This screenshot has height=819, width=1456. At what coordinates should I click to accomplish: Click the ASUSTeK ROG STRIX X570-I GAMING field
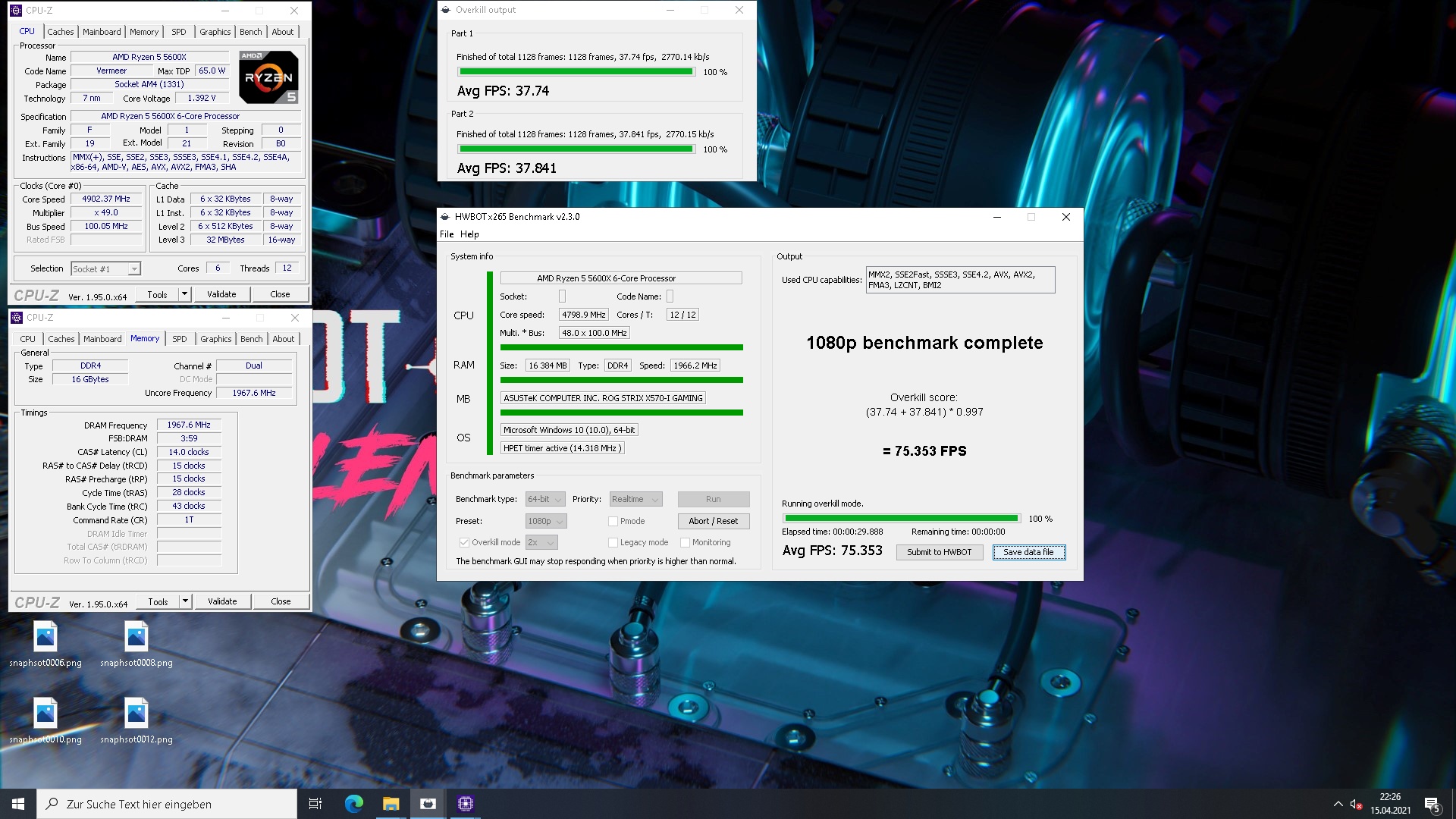point(603,398)
